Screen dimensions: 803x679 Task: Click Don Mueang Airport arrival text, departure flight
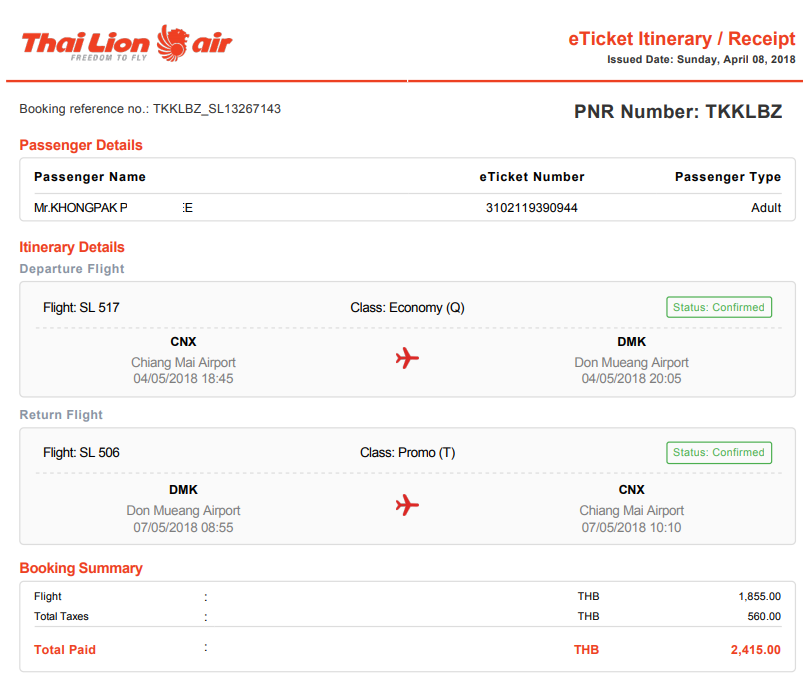point(631,363)
